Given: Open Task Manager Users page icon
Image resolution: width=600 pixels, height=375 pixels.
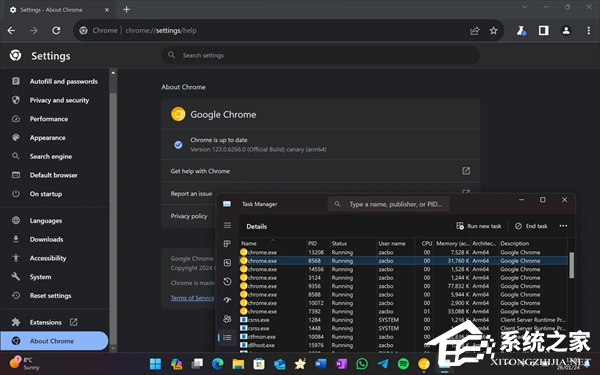Looking at the screenshot, I should [227, 319].
